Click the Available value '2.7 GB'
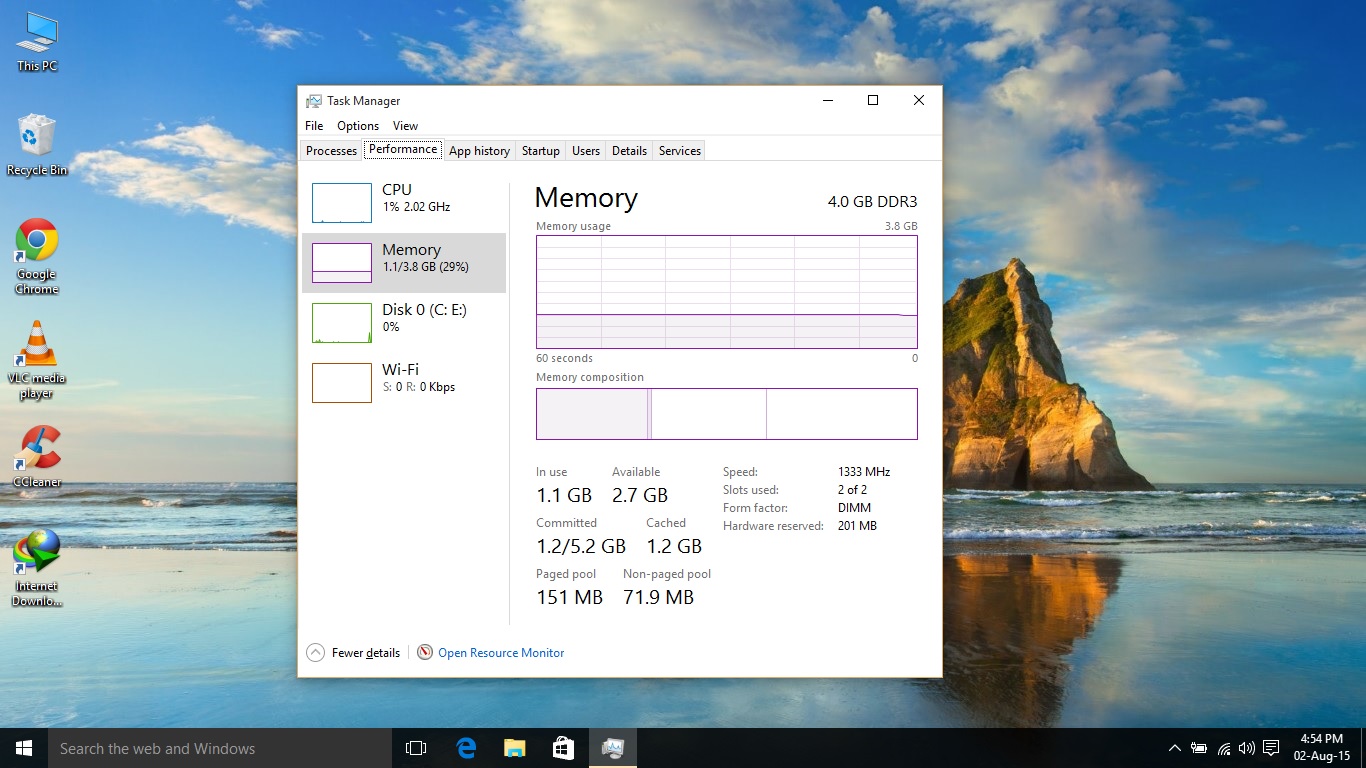The image size is (1366, 768). (x=640, y=495)
